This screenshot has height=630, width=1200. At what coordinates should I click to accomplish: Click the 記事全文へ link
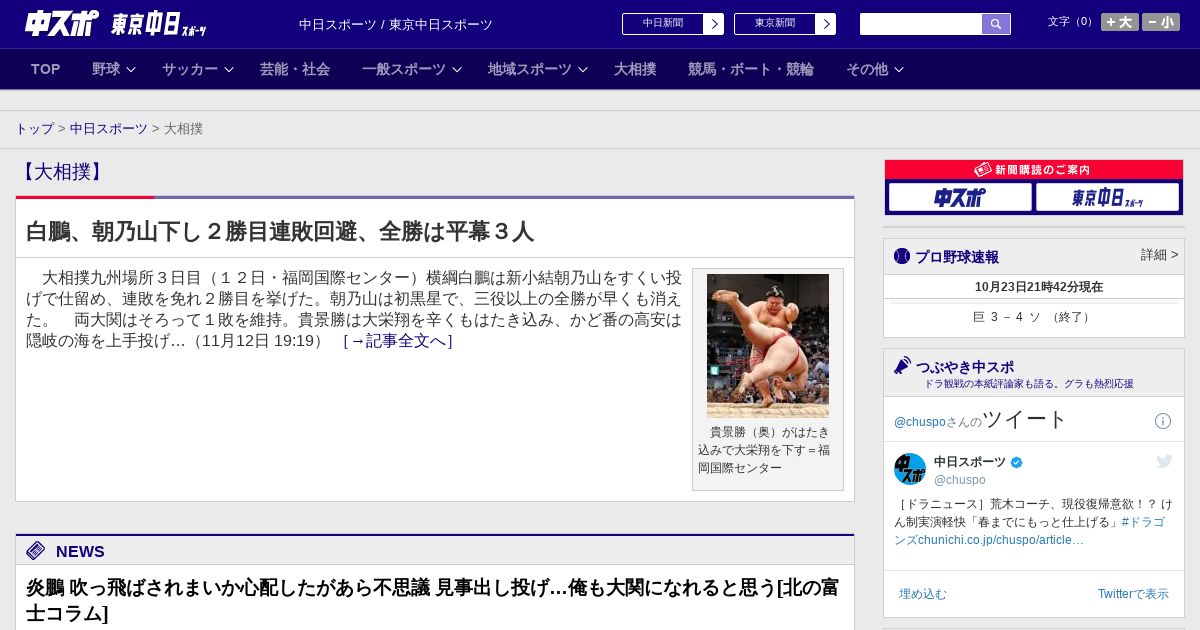398,341
